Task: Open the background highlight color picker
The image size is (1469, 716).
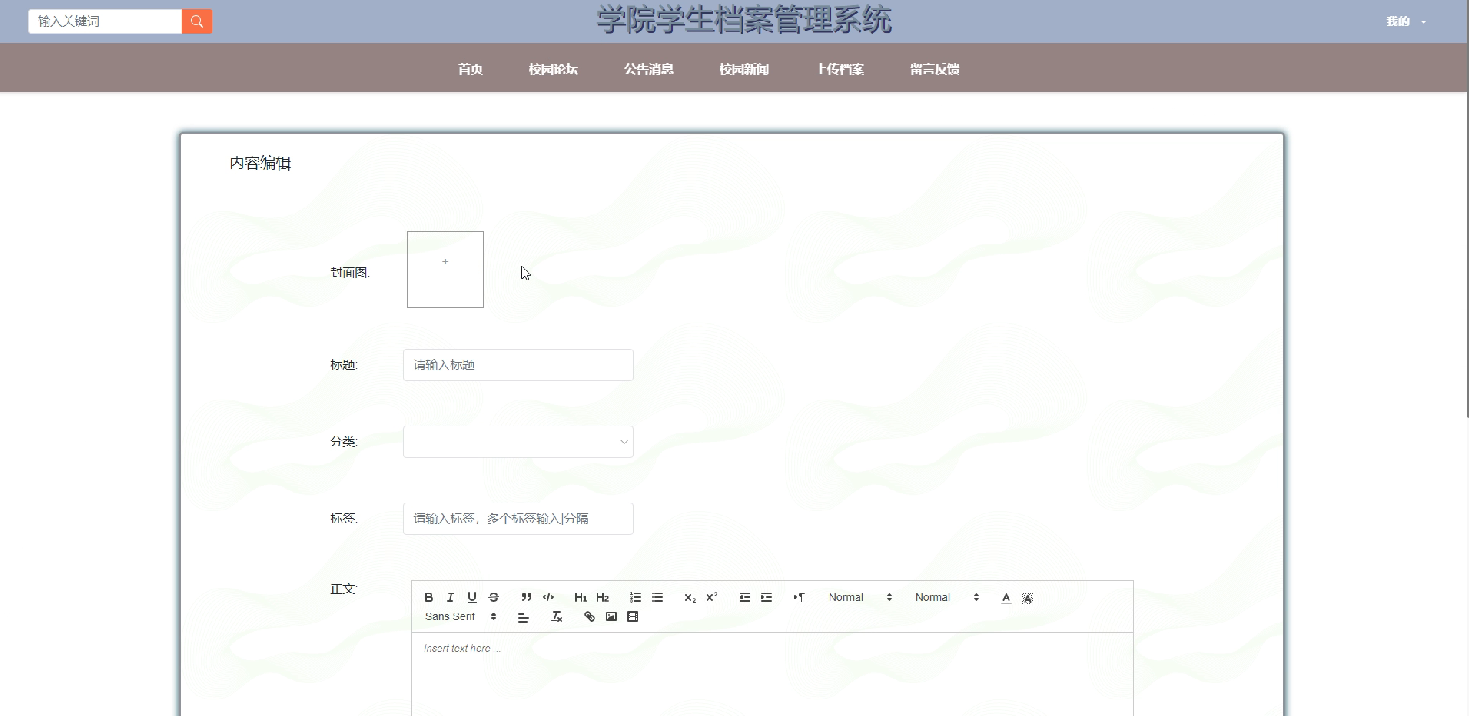Action: (1027, 597)
